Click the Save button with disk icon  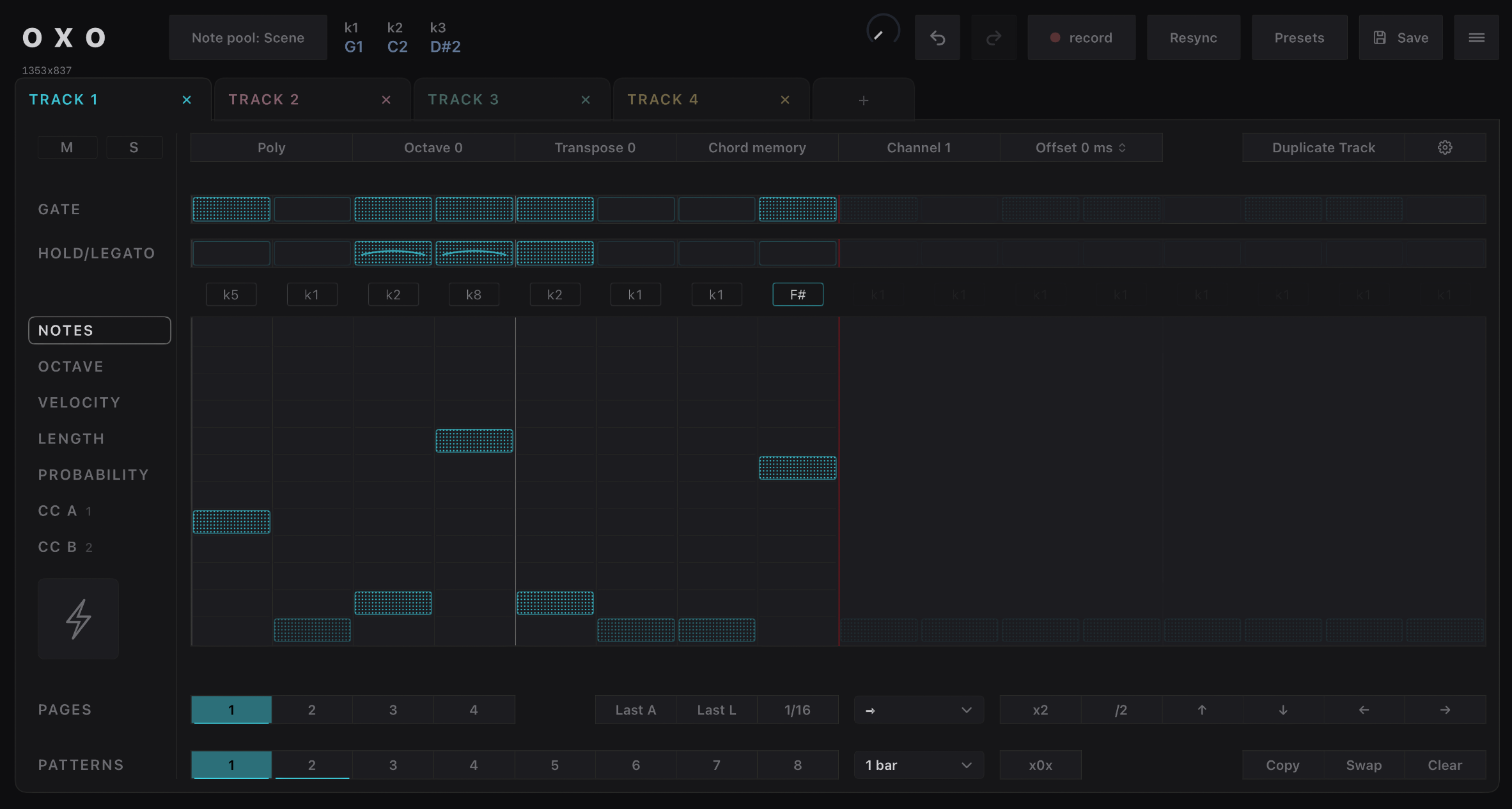pos(1401,38)
